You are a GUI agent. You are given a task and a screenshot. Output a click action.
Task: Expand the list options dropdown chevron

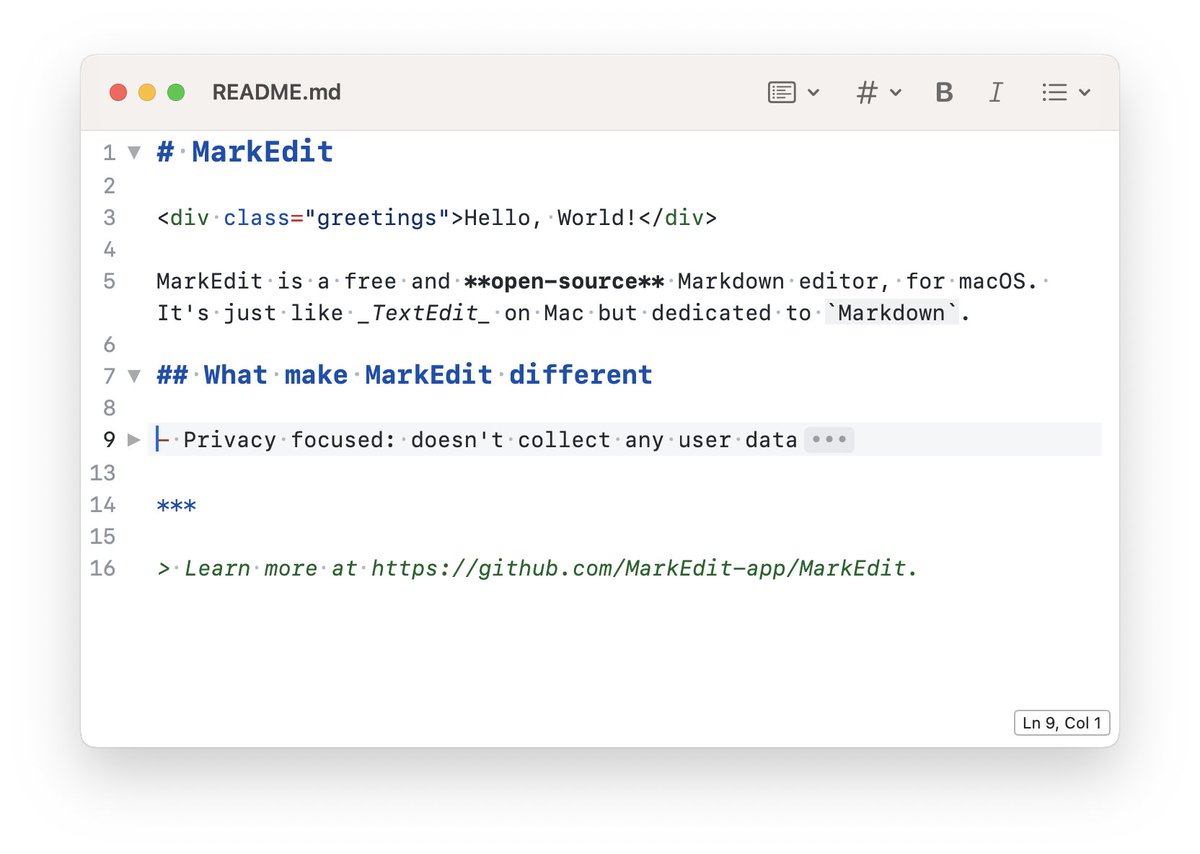[x=1084, y=93]
